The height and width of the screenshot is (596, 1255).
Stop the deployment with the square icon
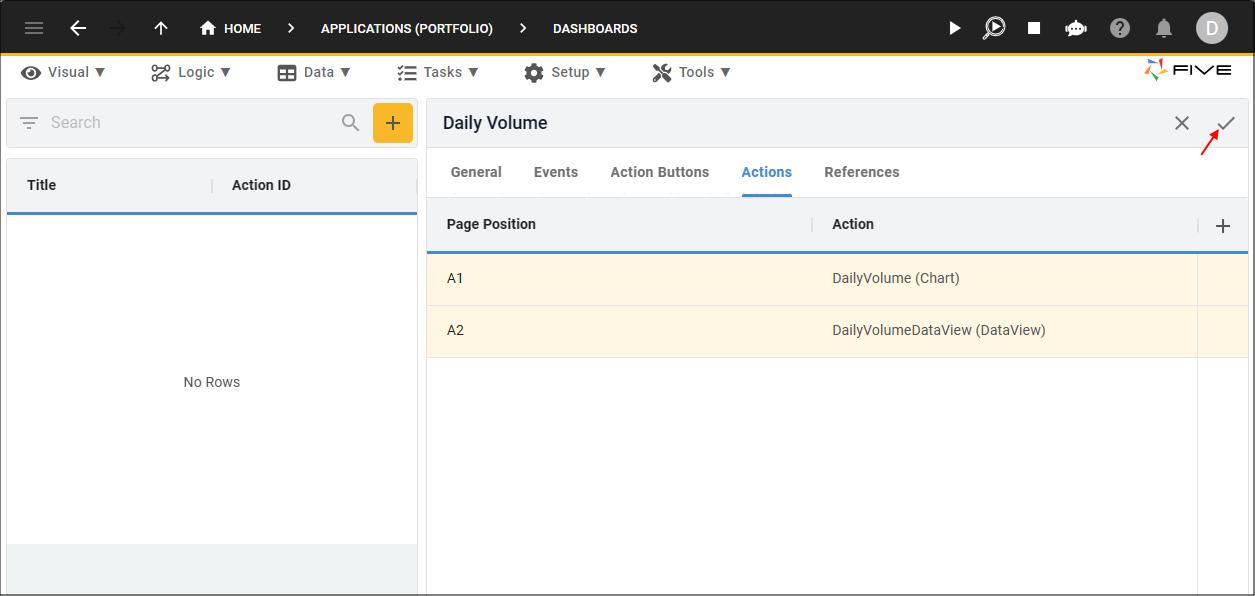[x=1034, y=28]
